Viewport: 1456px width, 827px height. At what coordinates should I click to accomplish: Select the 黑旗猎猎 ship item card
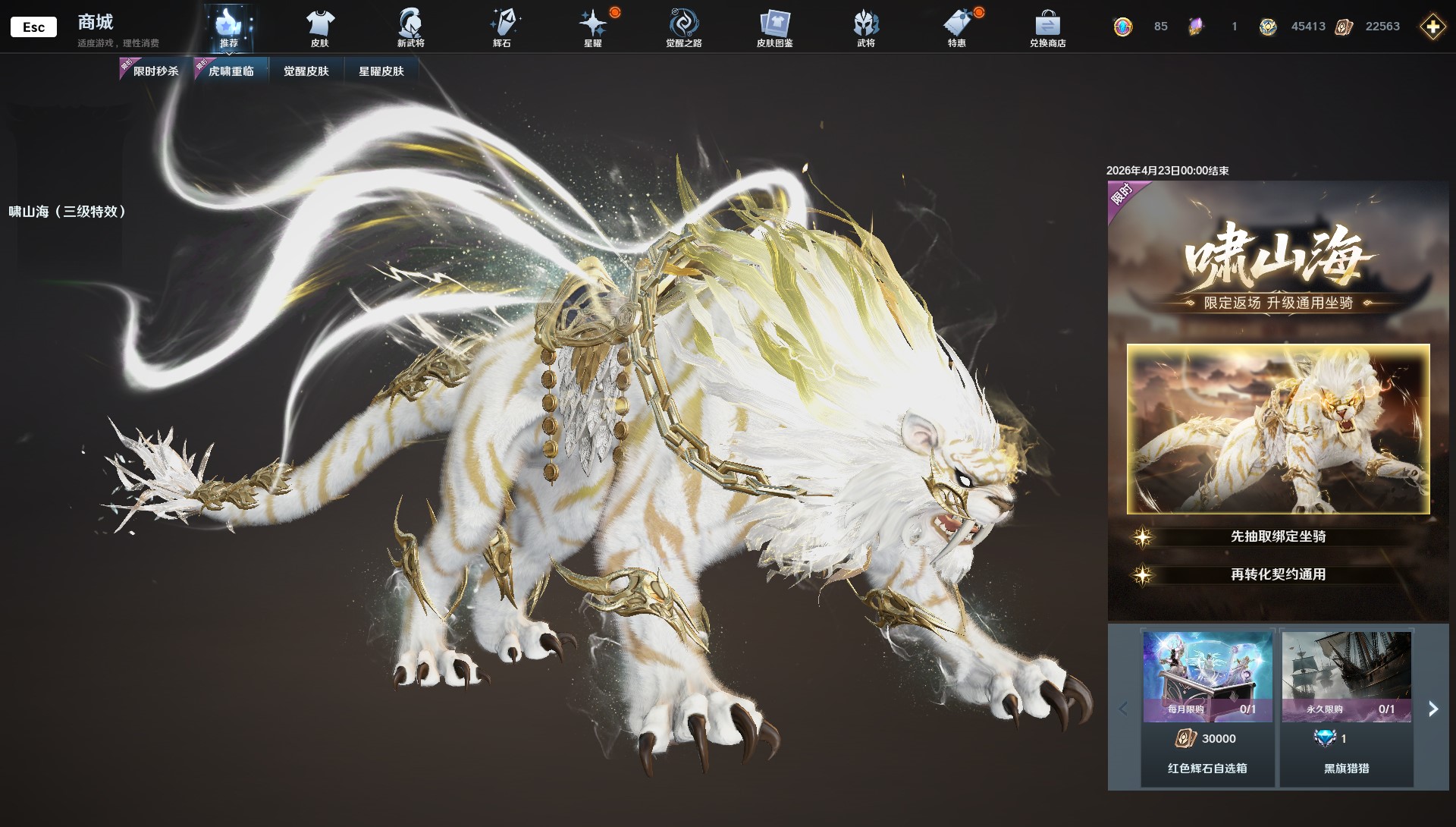pyautogui.click(x=1346, y=707)
